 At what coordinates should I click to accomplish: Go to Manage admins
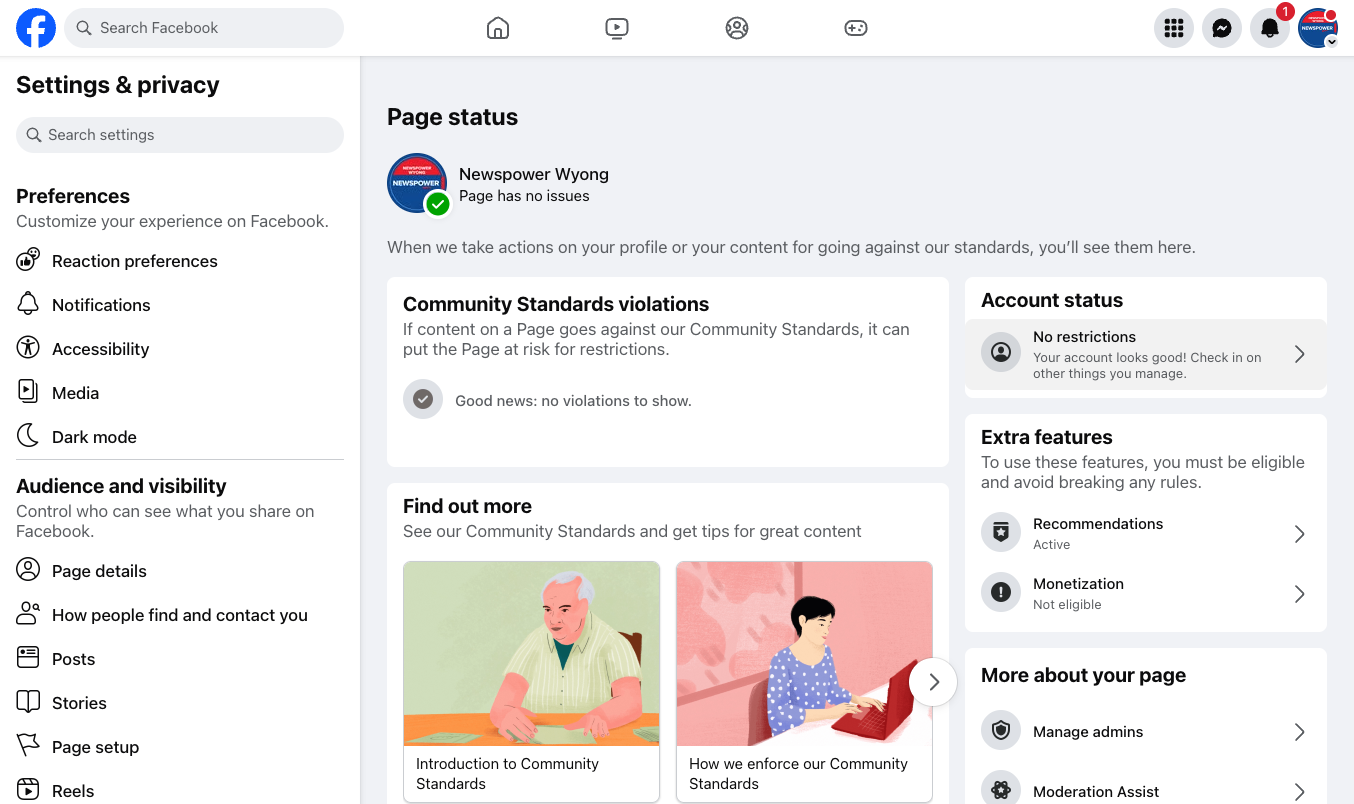click(1146, 732)
